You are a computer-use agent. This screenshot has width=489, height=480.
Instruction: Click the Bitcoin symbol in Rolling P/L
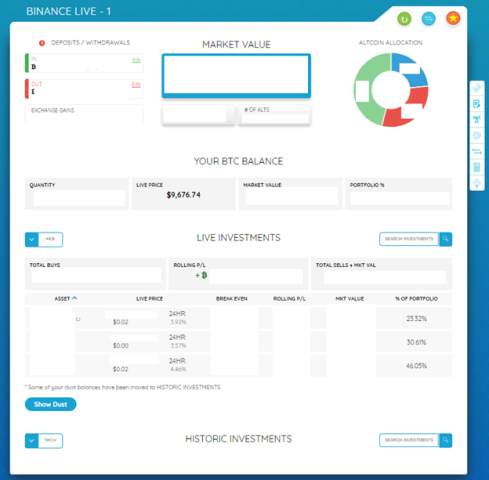(x=204, y=275)
